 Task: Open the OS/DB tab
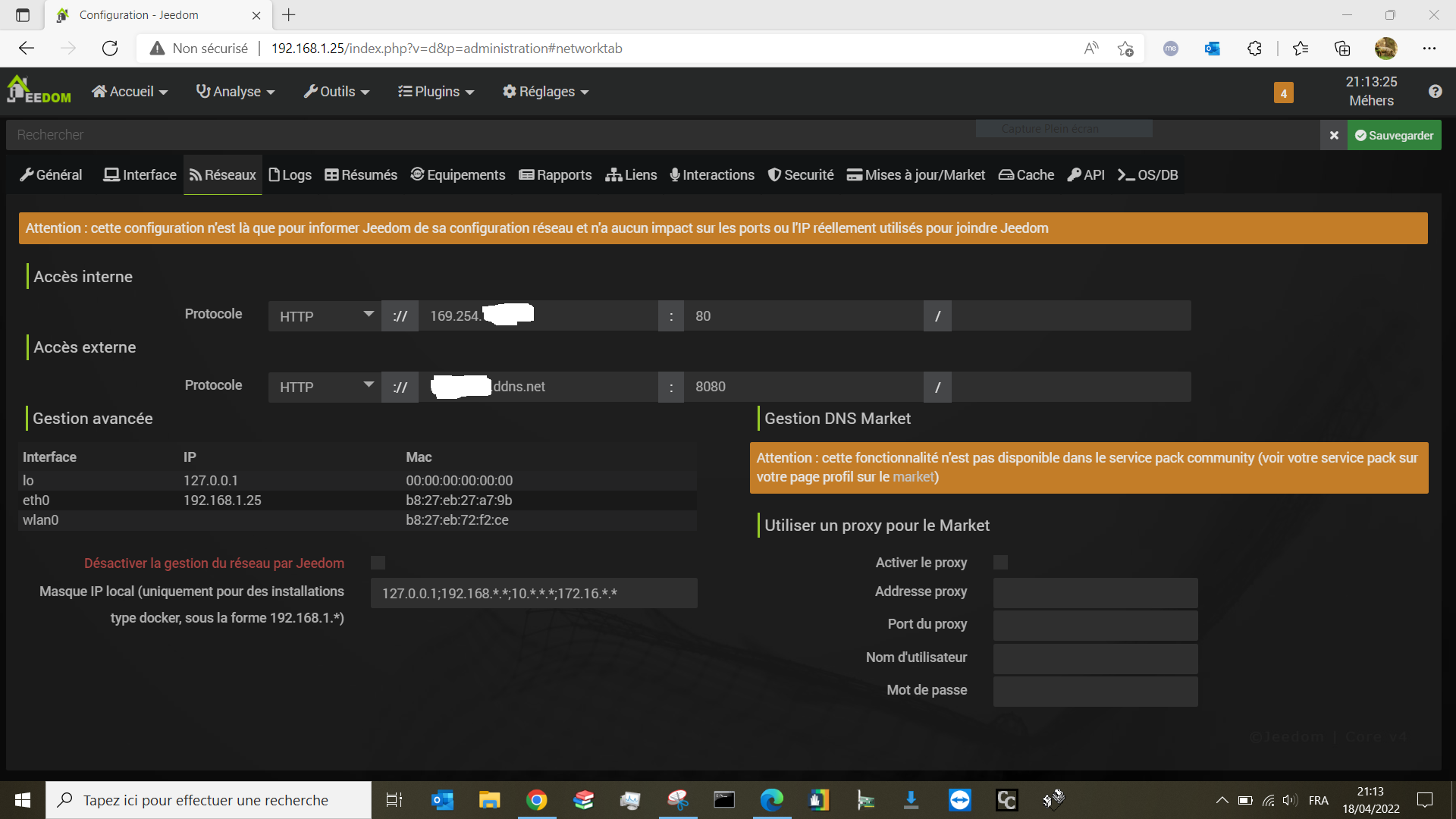click(x=1148, y=175)
